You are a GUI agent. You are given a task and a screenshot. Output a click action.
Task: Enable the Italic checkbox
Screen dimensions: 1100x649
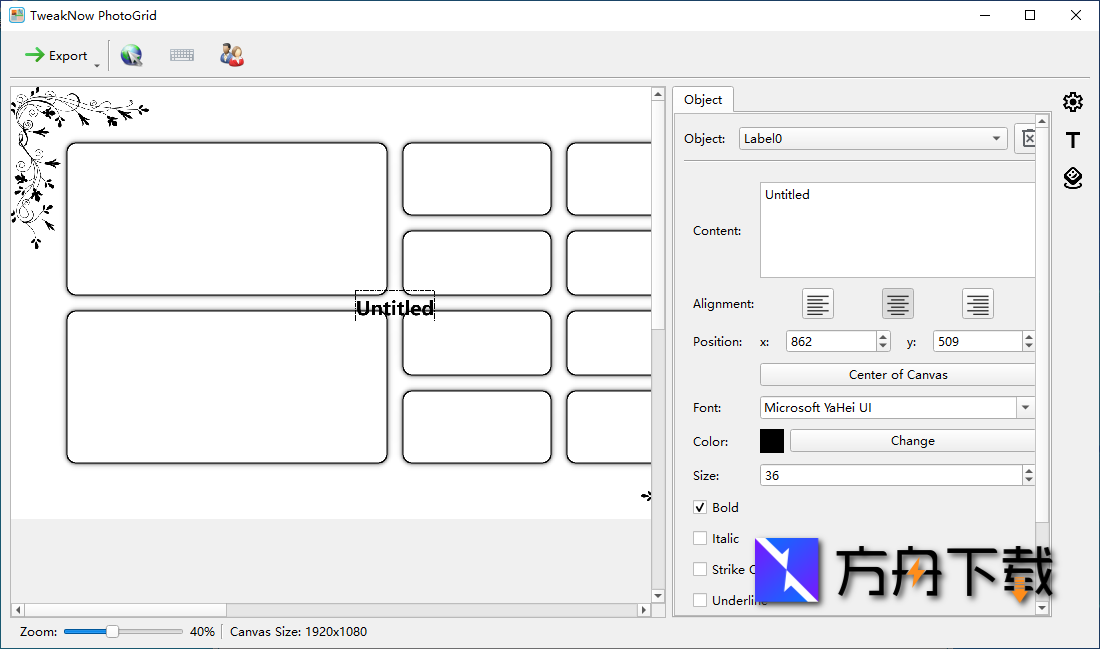pos(700,538)
